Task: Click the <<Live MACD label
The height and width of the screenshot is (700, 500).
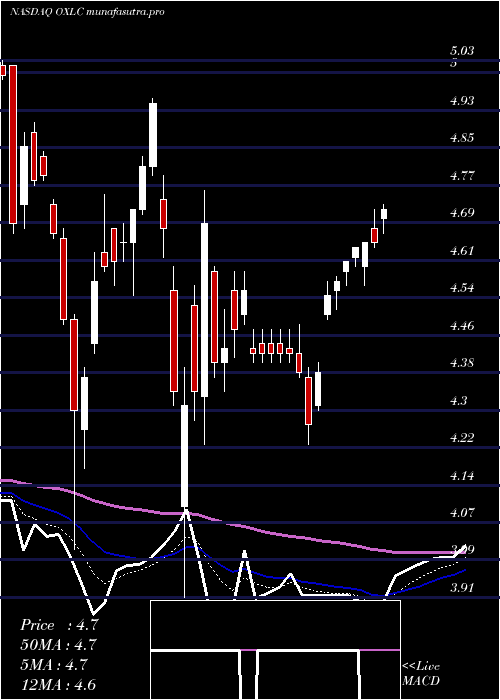Action: (421, 674)
